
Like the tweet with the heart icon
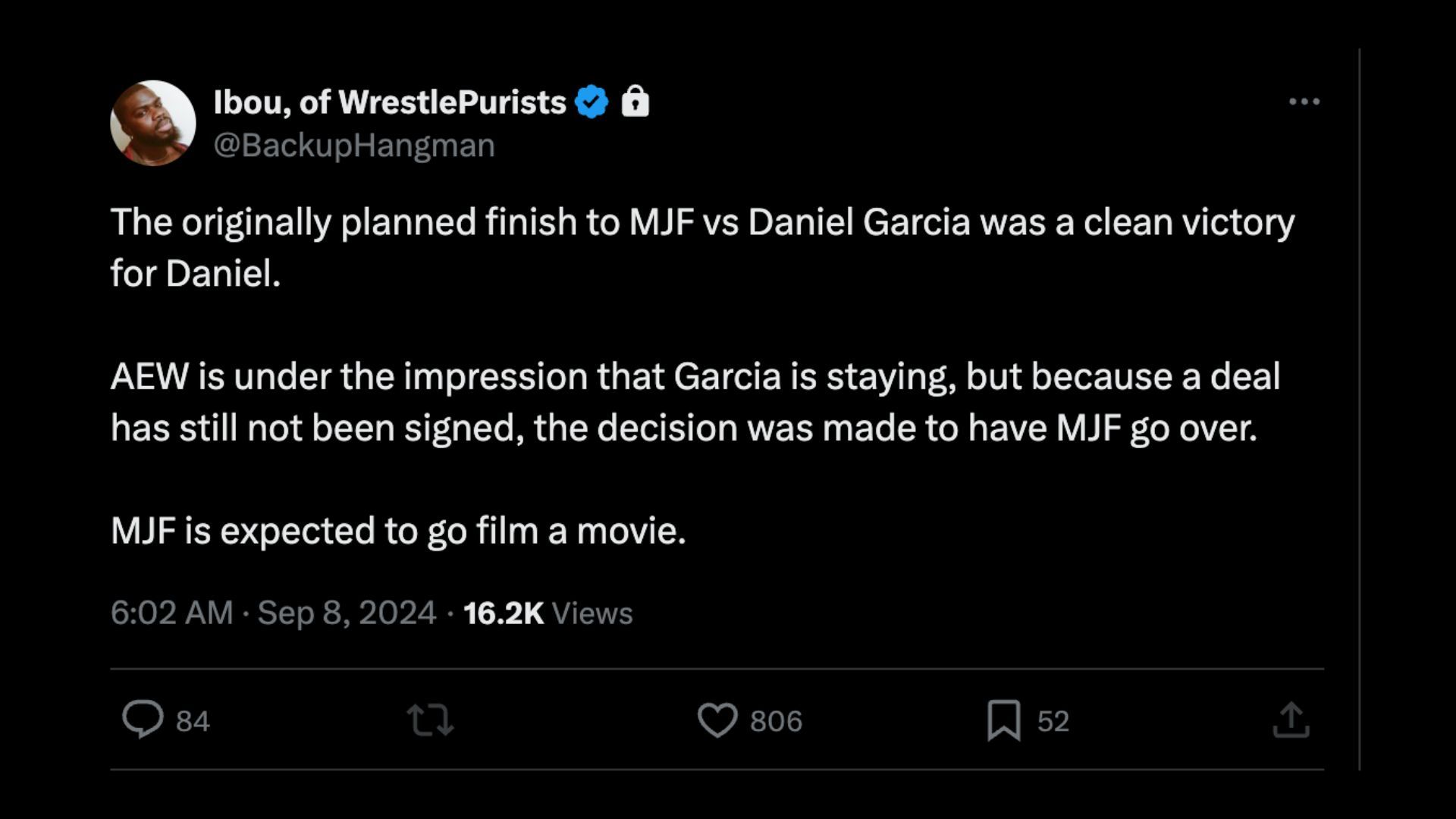click(717, 720)
